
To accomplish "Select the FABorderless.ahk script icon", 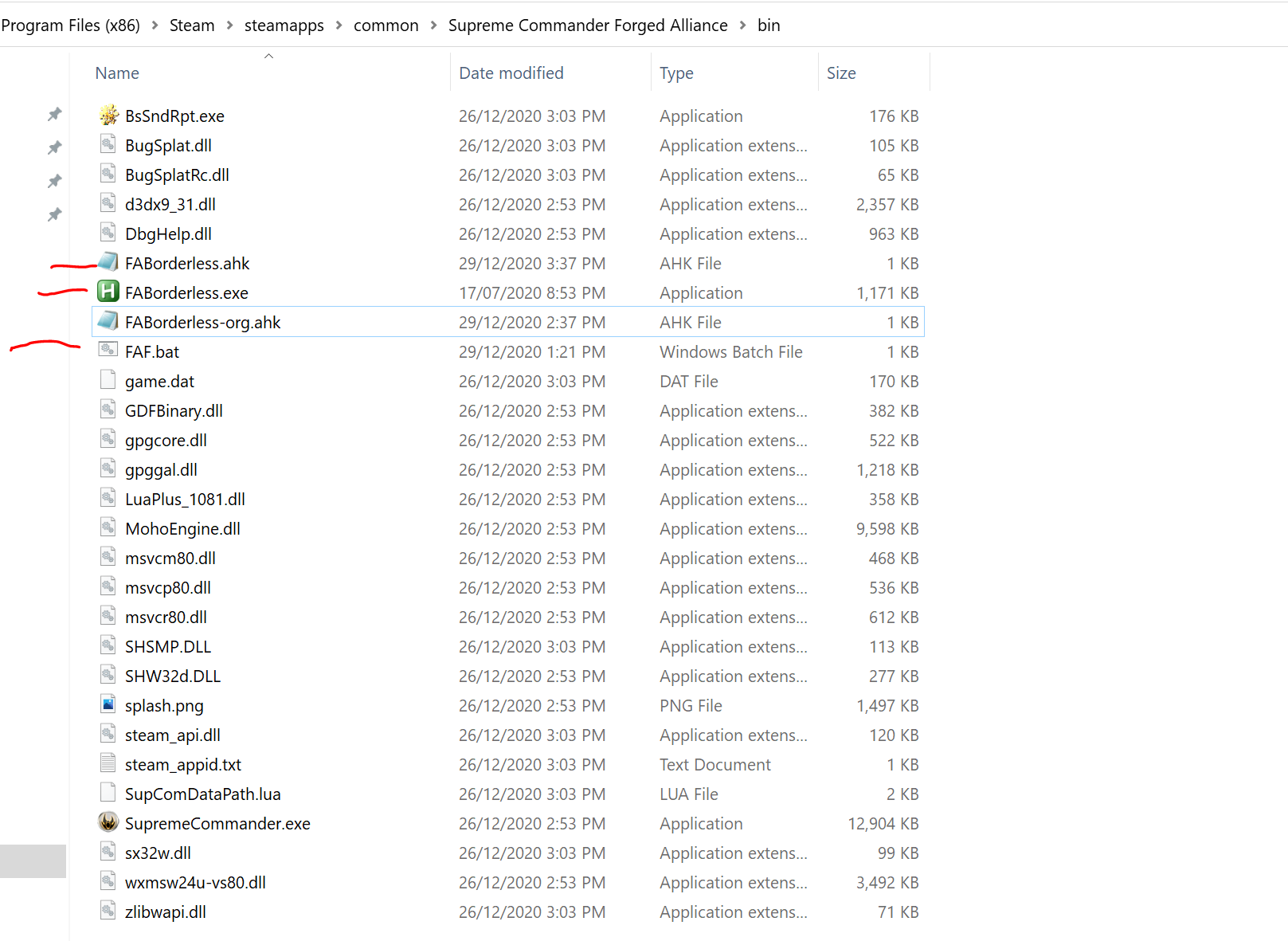I will click(108, 262).
